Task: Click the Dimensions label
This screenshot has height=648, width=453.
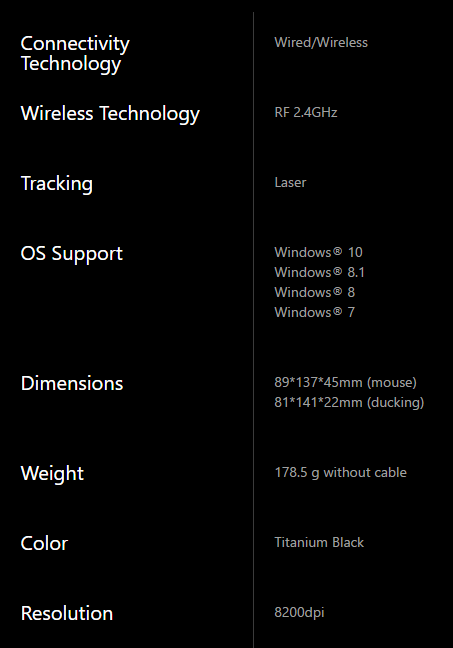Action: [x=72, y=384]
